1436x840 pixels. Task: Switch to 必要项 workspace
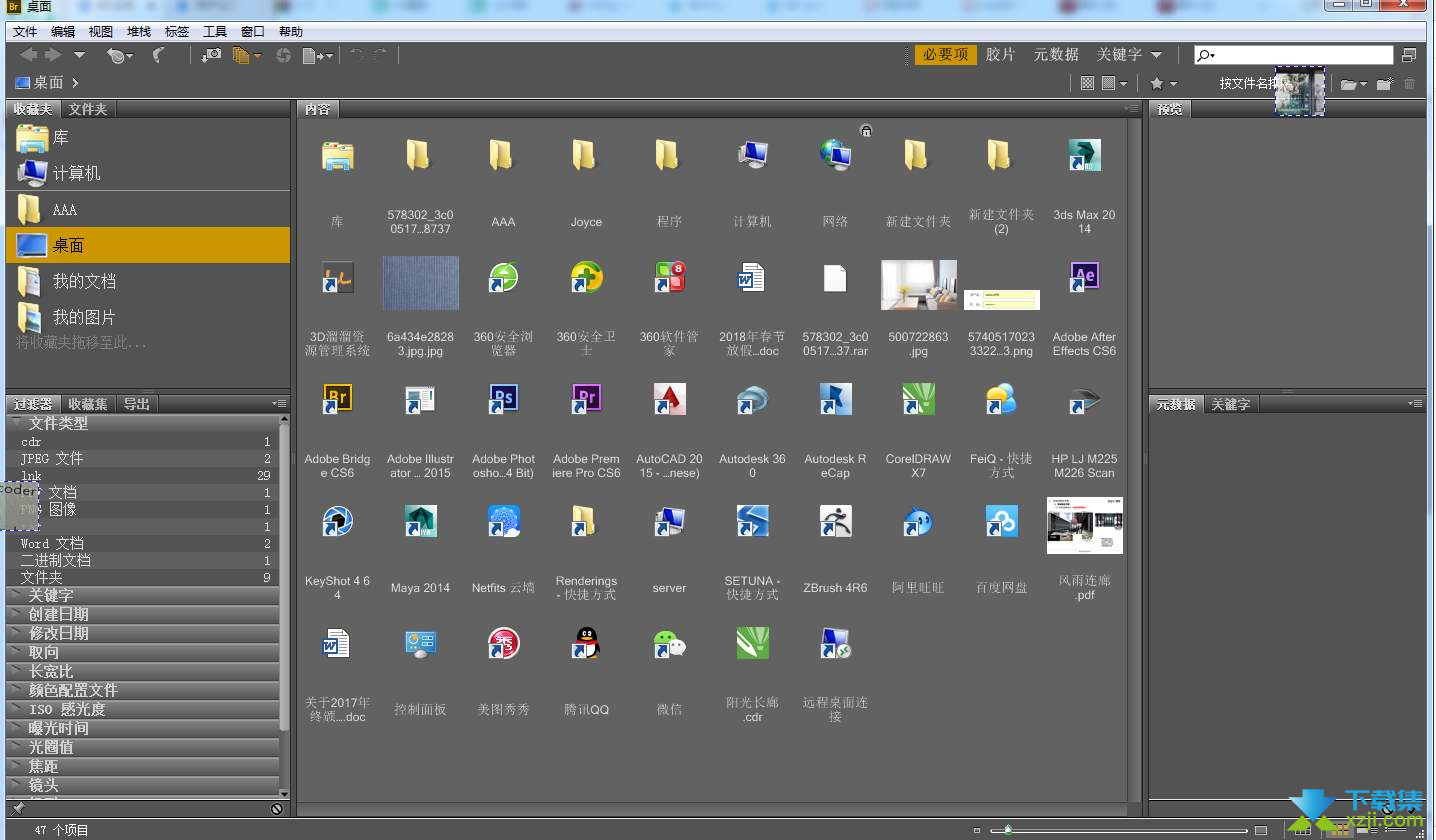coord(945,54)
